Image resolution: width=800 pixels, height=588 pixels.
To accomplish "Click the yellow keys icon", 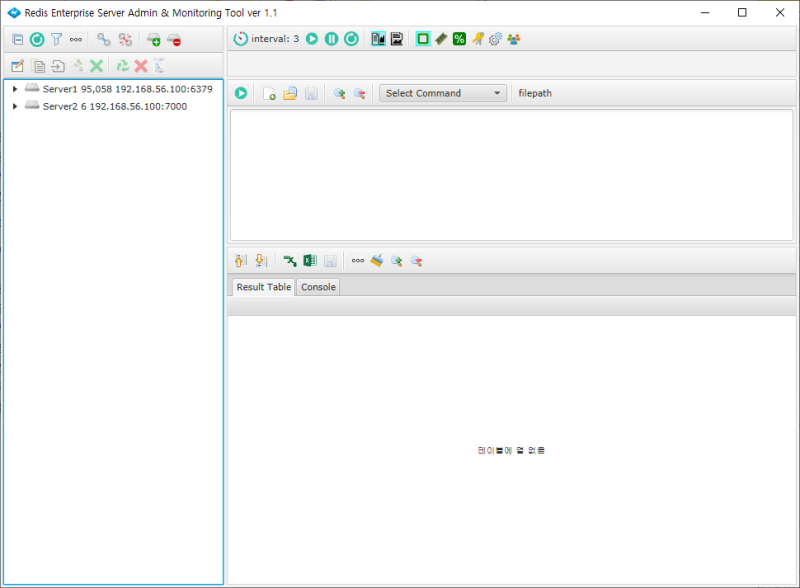I will [x=477, y=39].
